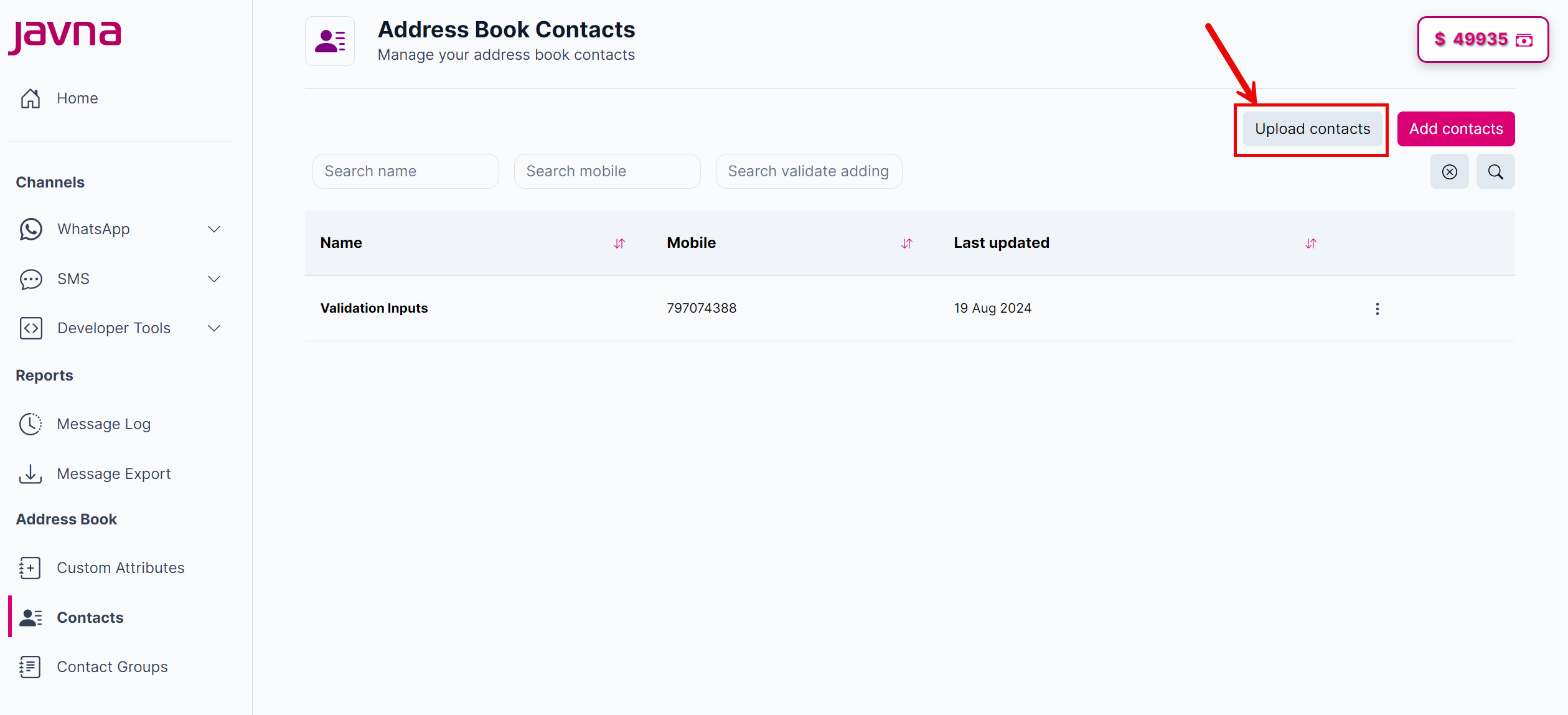The height and width of the screenshot is (715, 1568).
Task: Click the search magnifier icon
Action: (1496, 171)
